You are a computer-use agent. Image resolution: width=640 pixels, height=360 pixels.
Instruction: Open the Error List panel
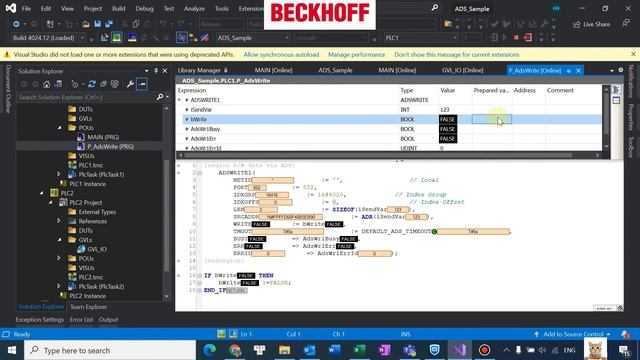click(81, 320)
